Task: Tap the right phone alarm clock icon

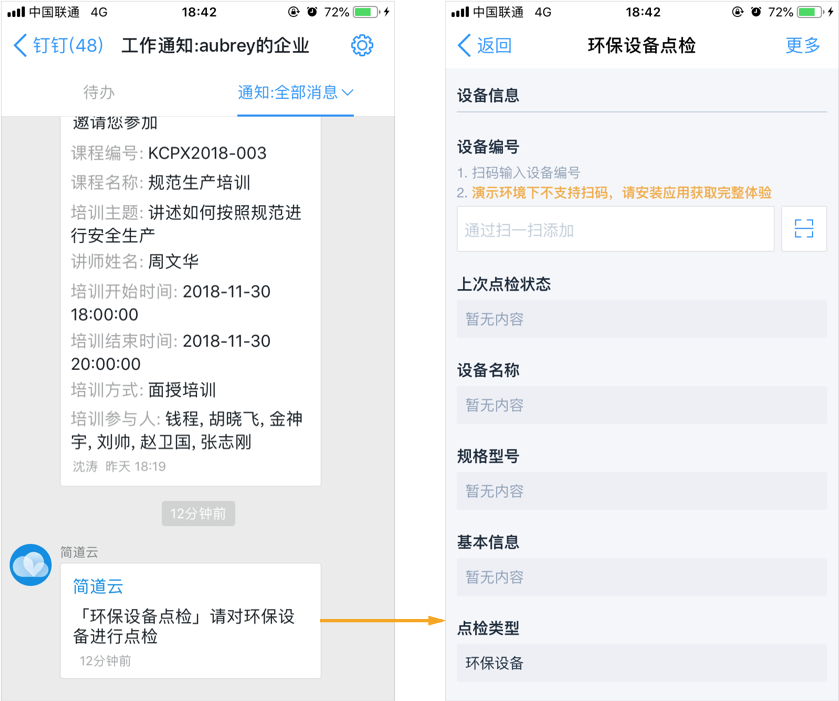Action: (756, 12)
